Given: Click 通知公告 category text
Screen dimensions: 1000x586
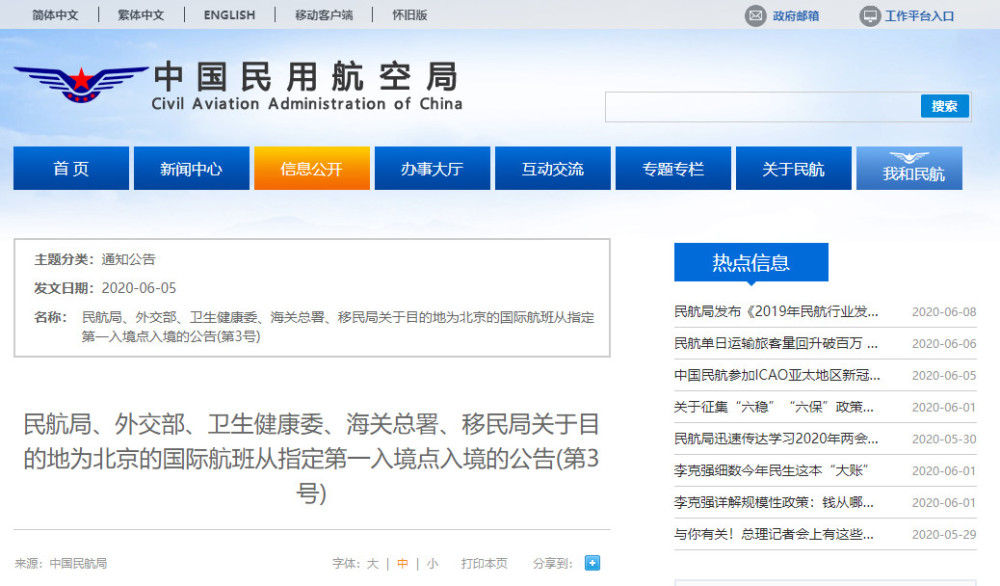Looking at the screenshot, I should tap(128, 260).
